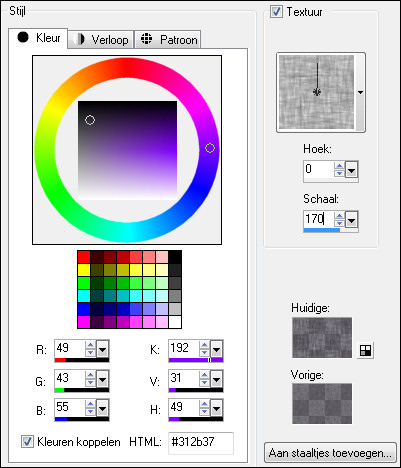The image size is (401, 468).
Task: Click the transparency checker icon beside Huidige preview
Action: coord(365,350)
